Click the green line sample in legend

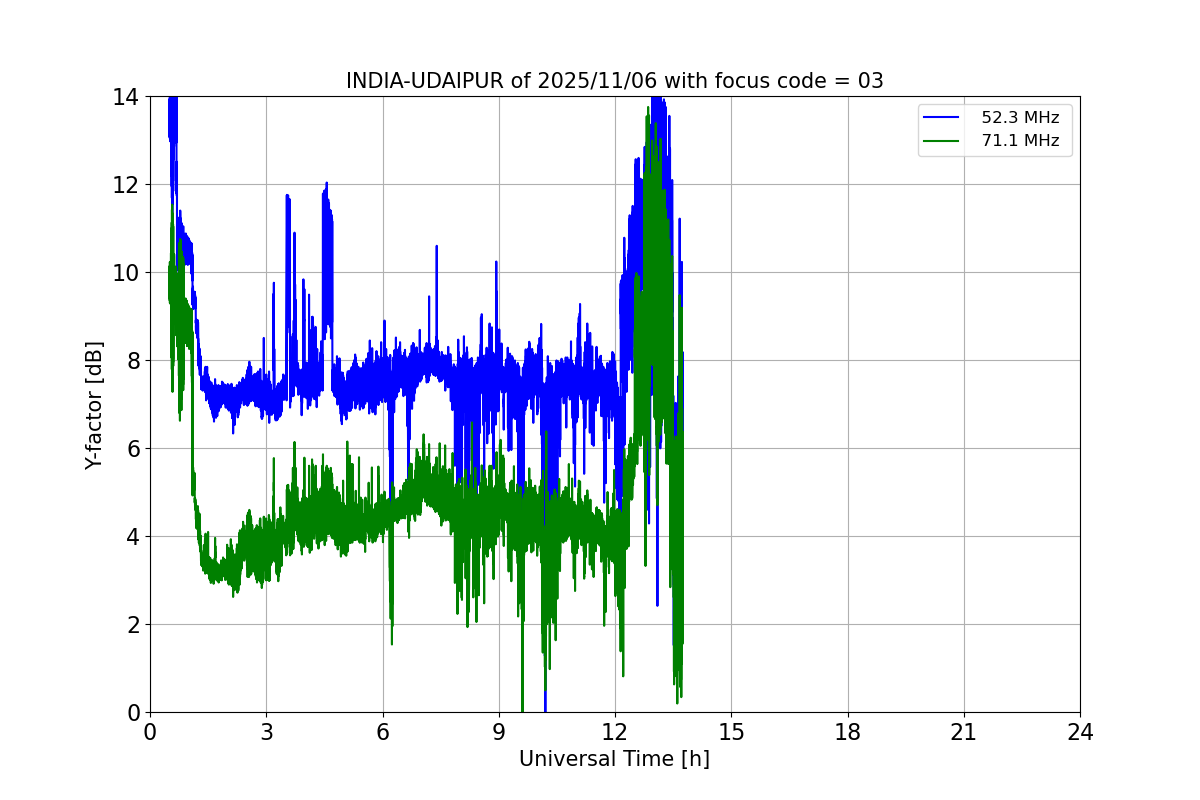[941, 141]
